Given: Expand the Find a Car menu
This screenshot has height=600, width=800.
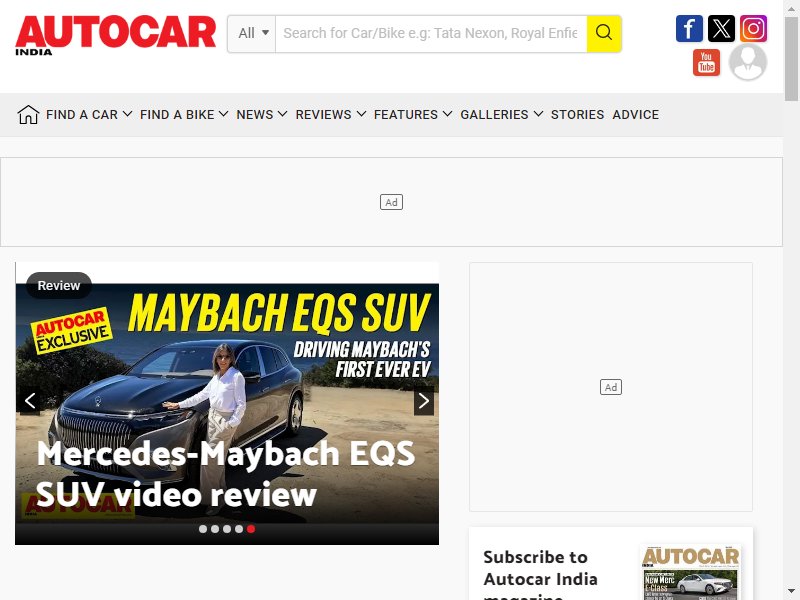Looking at the screenshot, I should click(89, 115).
